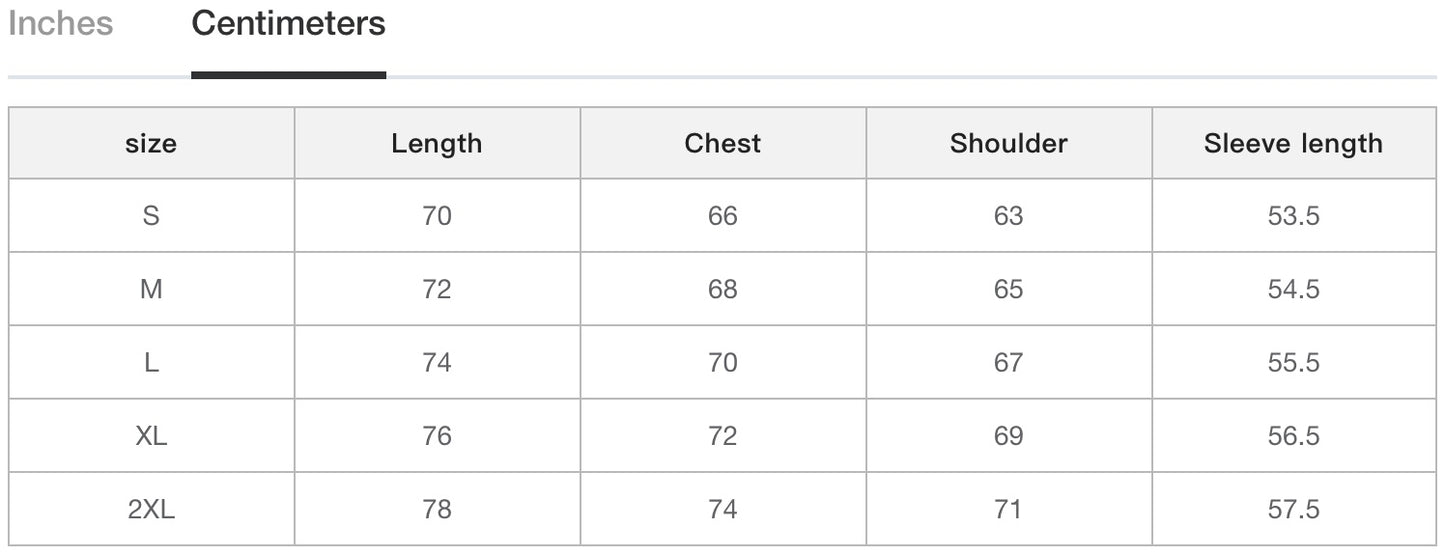The height and width of the screenshot is (555, 1445).
Task: Select the S size row label
Action: tap(151, 216)
